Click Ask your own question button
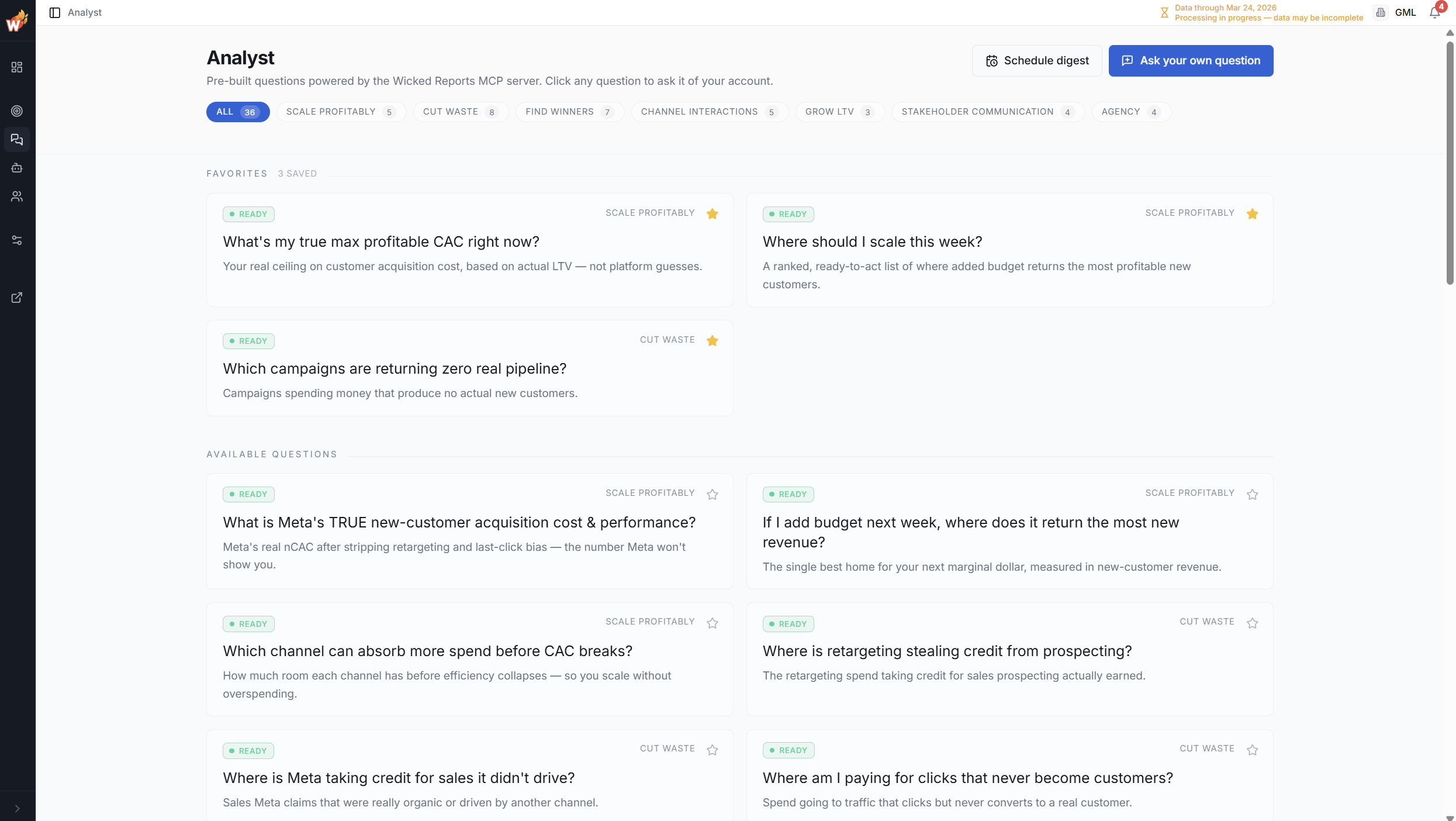 1191,61
